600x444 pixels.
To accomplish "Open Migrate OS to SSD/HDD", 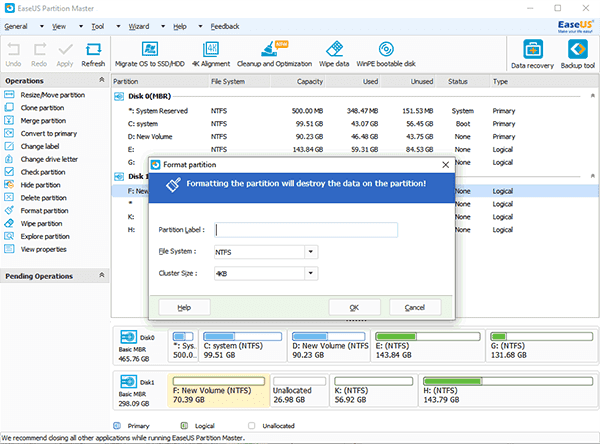I will tap(150, 54).
